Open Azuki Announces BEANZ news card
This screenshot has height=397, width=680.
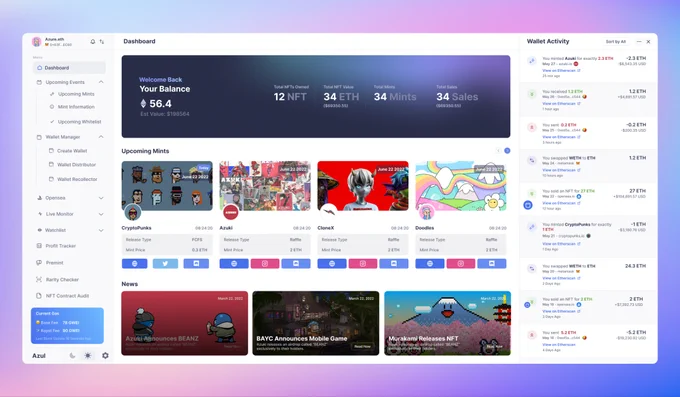click(185, 323)
